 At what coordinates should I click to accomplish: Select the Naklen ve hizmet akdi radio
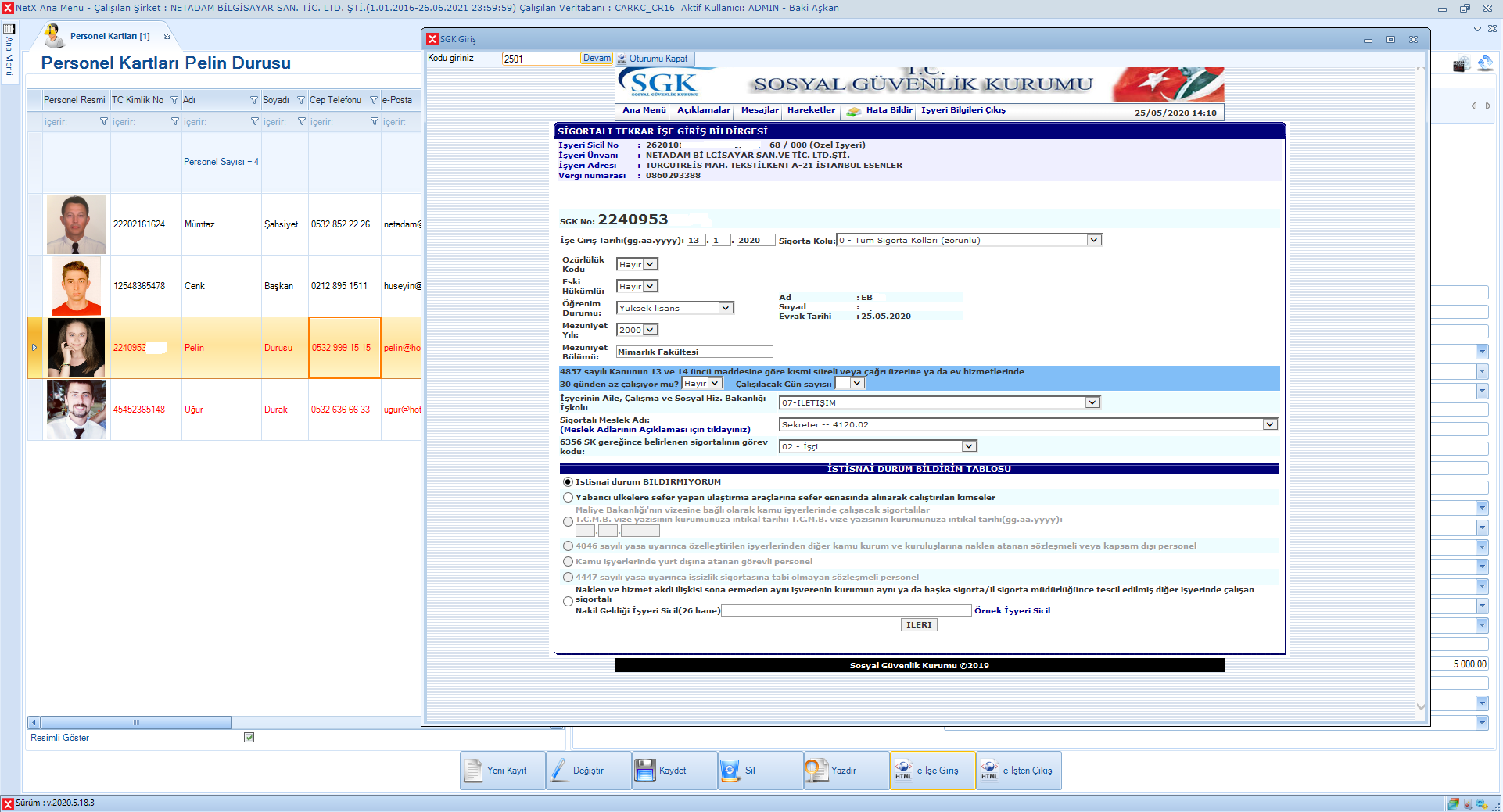[569, 602]
